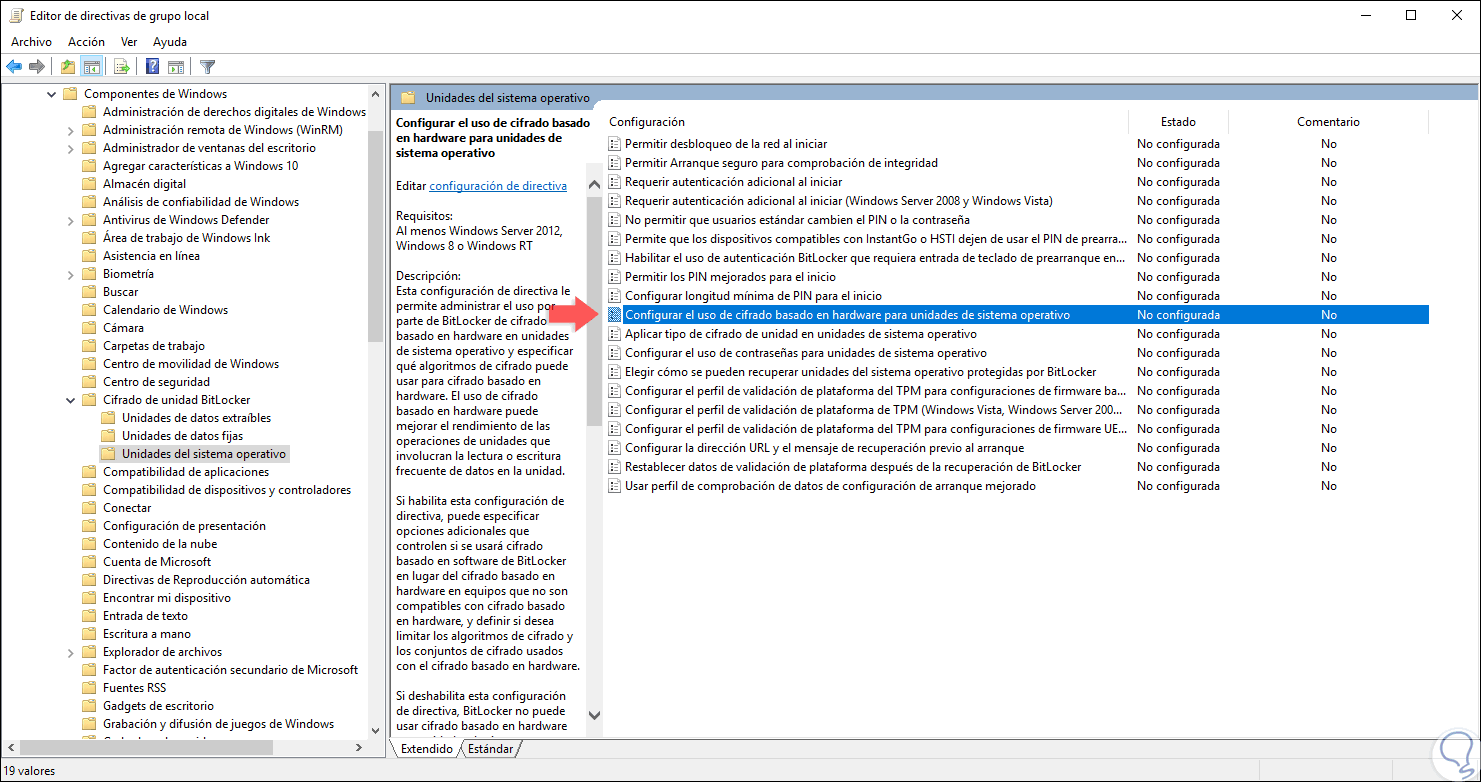This screenshot has width=1481, height=782.
Task: Open filter options funnel icon
Action: 207,67
